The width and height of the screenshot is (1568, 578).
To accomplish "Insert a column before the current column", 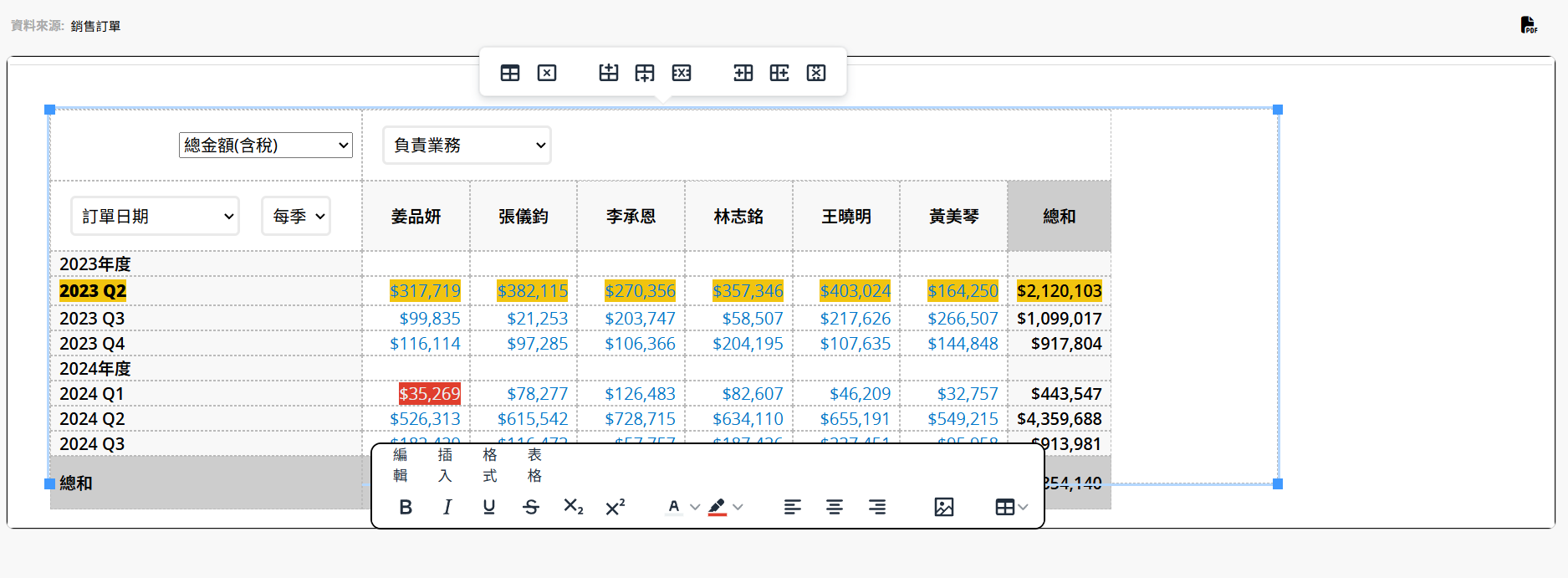I will (x=743, y=73).
